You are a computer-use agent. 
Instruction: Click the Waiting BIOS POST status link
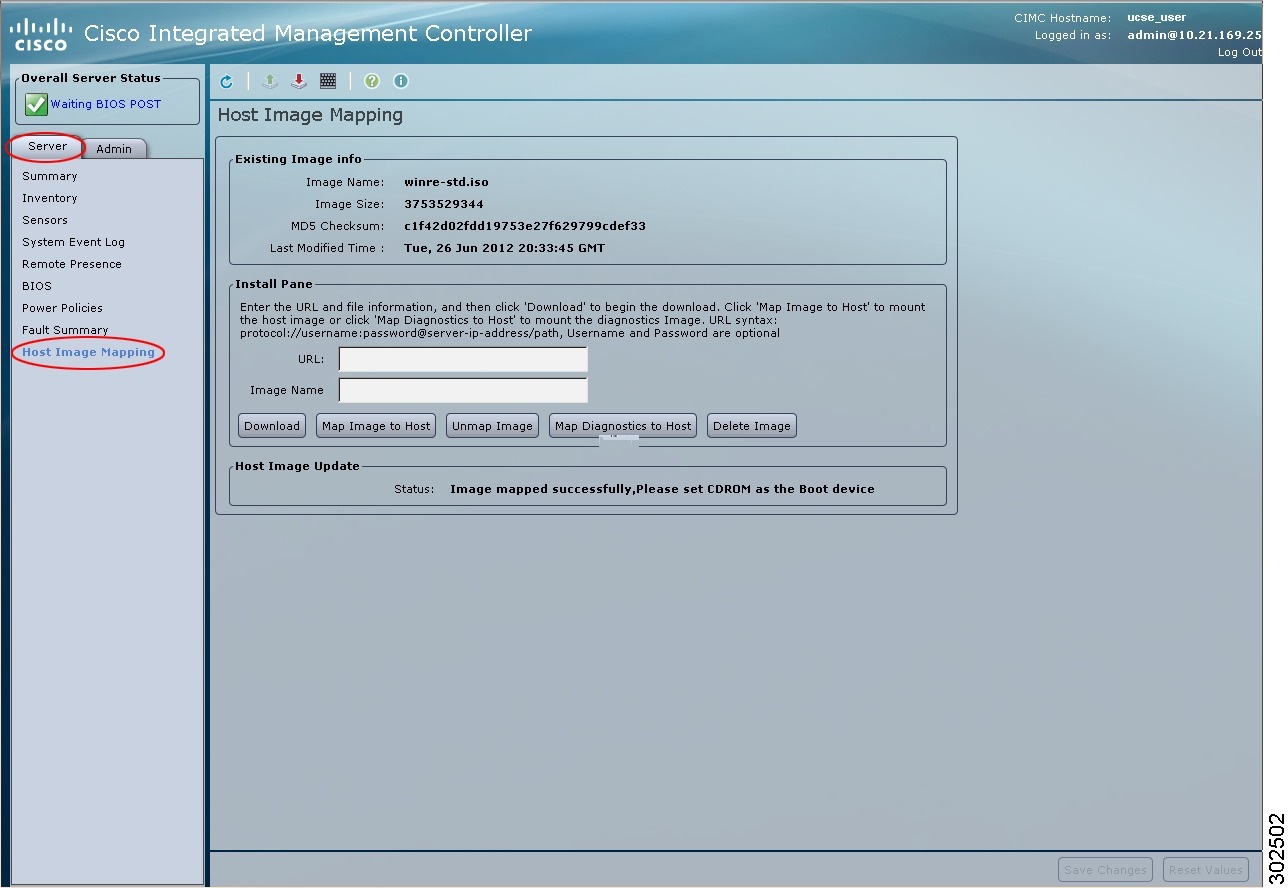[106, 104]
